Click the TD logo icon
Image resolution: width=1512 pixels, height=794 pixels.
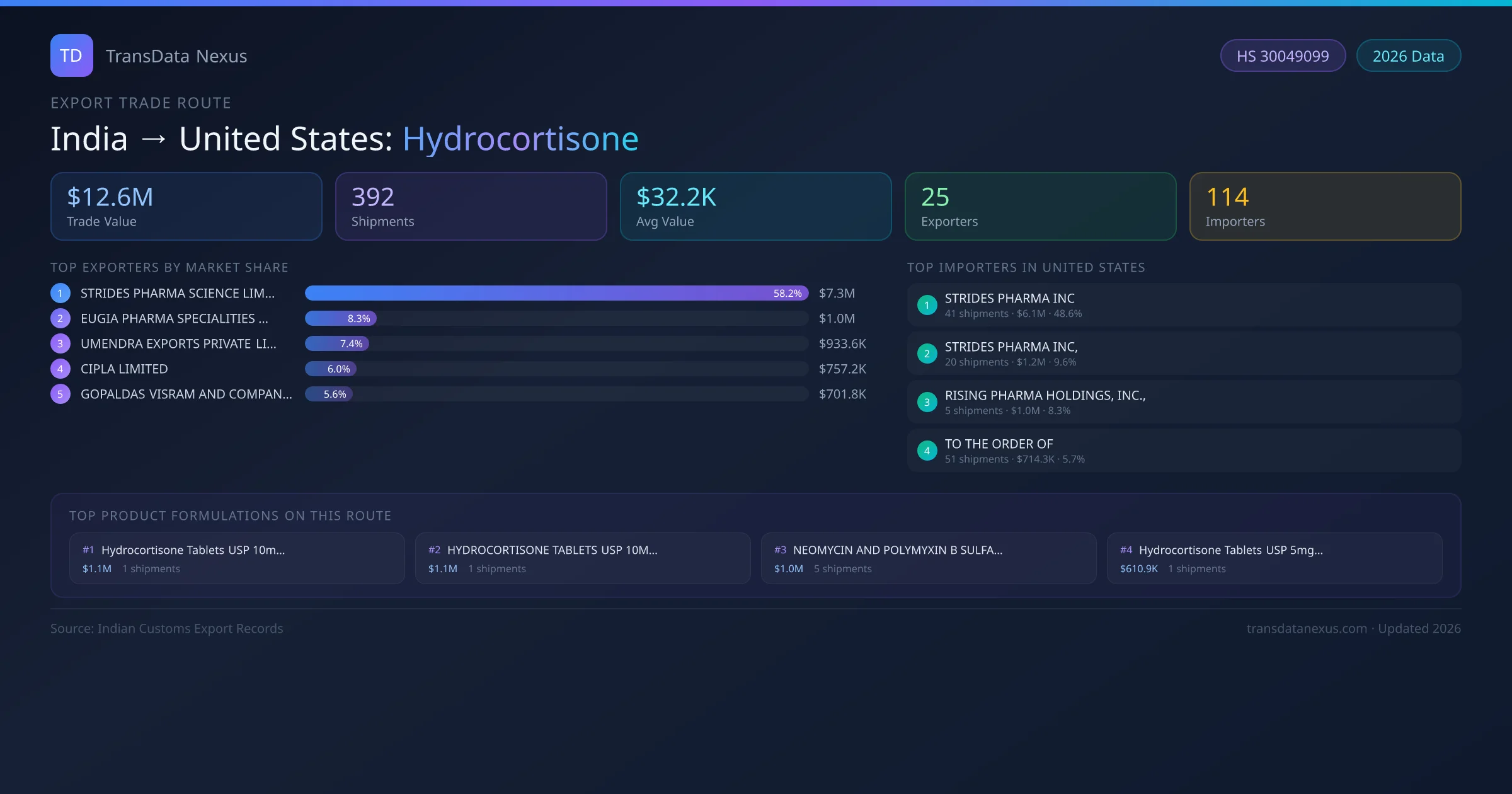coord(71,55)
